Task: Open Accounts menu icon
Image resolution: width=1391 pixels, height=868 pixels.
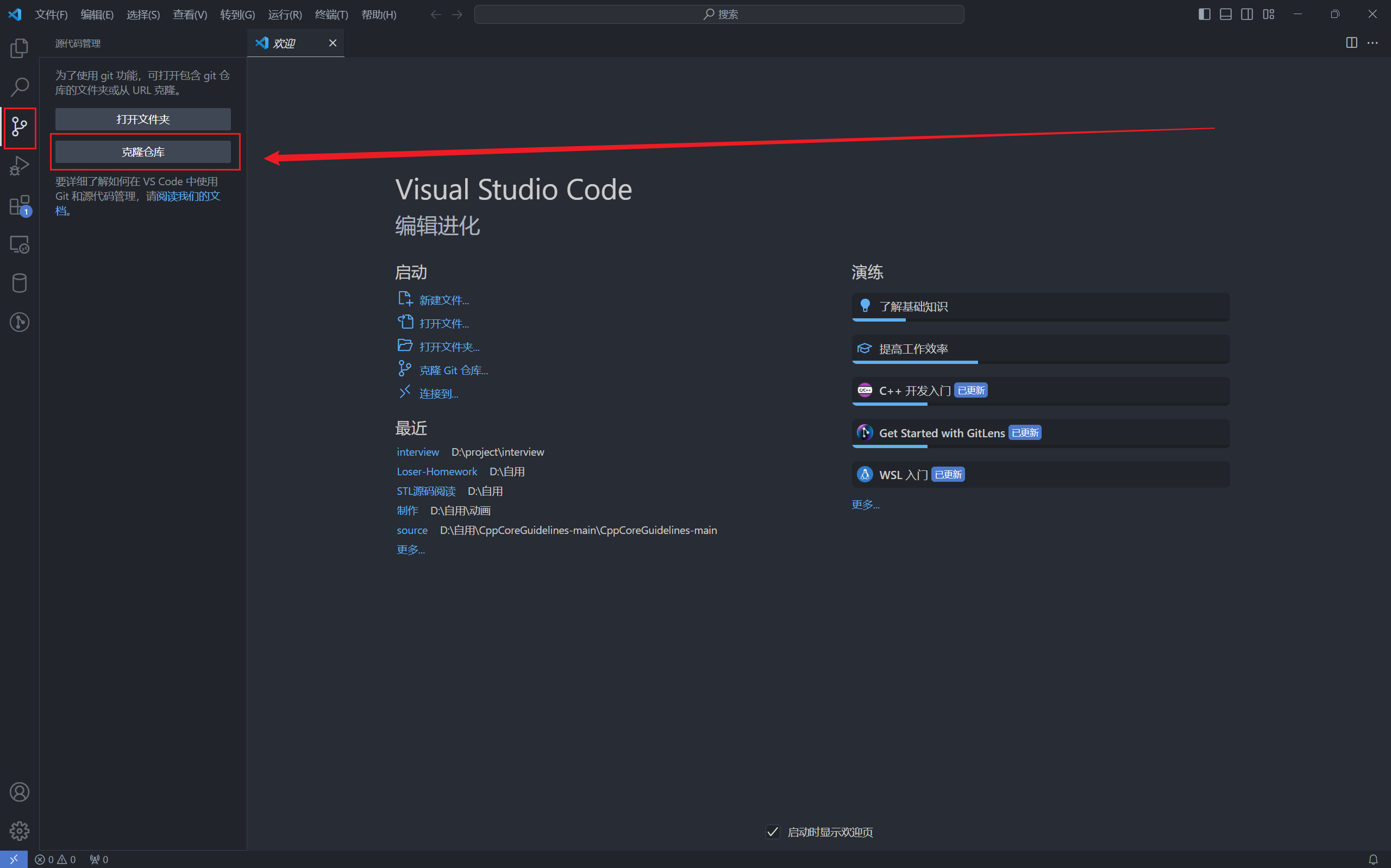Action: pyautogui.click(x=20, y=792)
